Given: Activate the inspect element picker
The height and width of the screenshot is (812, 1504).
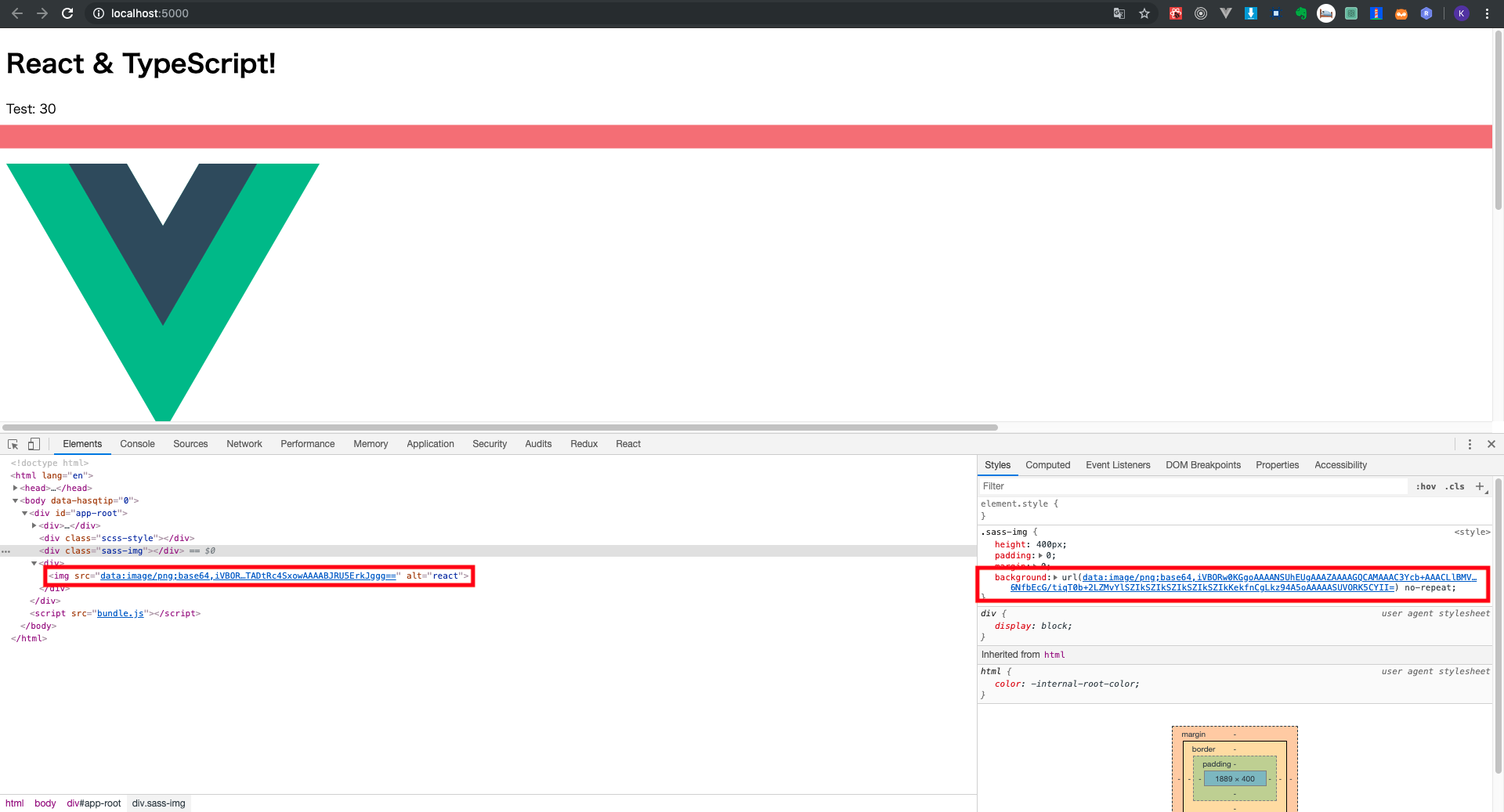Looking at the screenshot, I should point(13,444).
